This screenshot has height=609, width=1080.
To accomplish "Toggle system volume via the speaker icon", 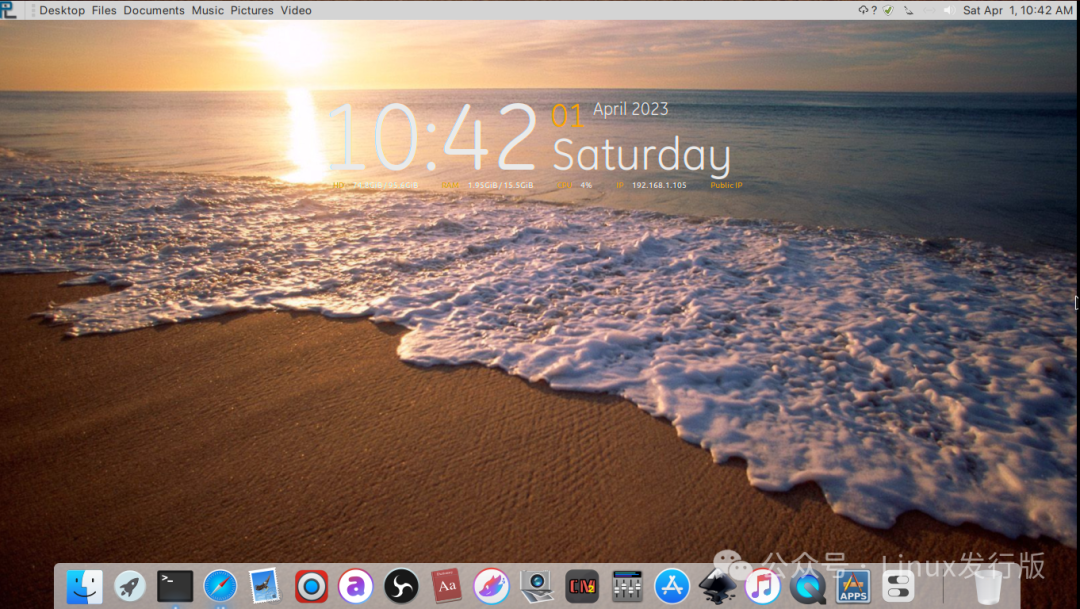I will pos(945,10).
